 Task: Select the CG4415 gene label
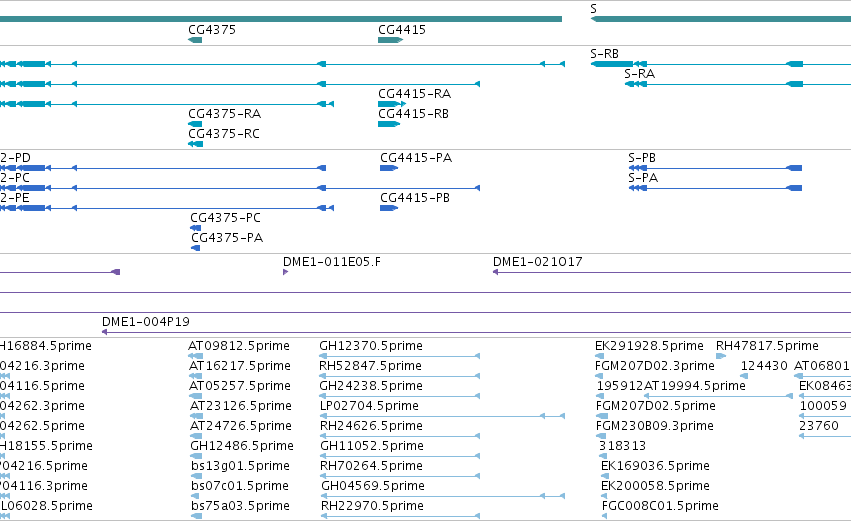(x=402, y=30)
